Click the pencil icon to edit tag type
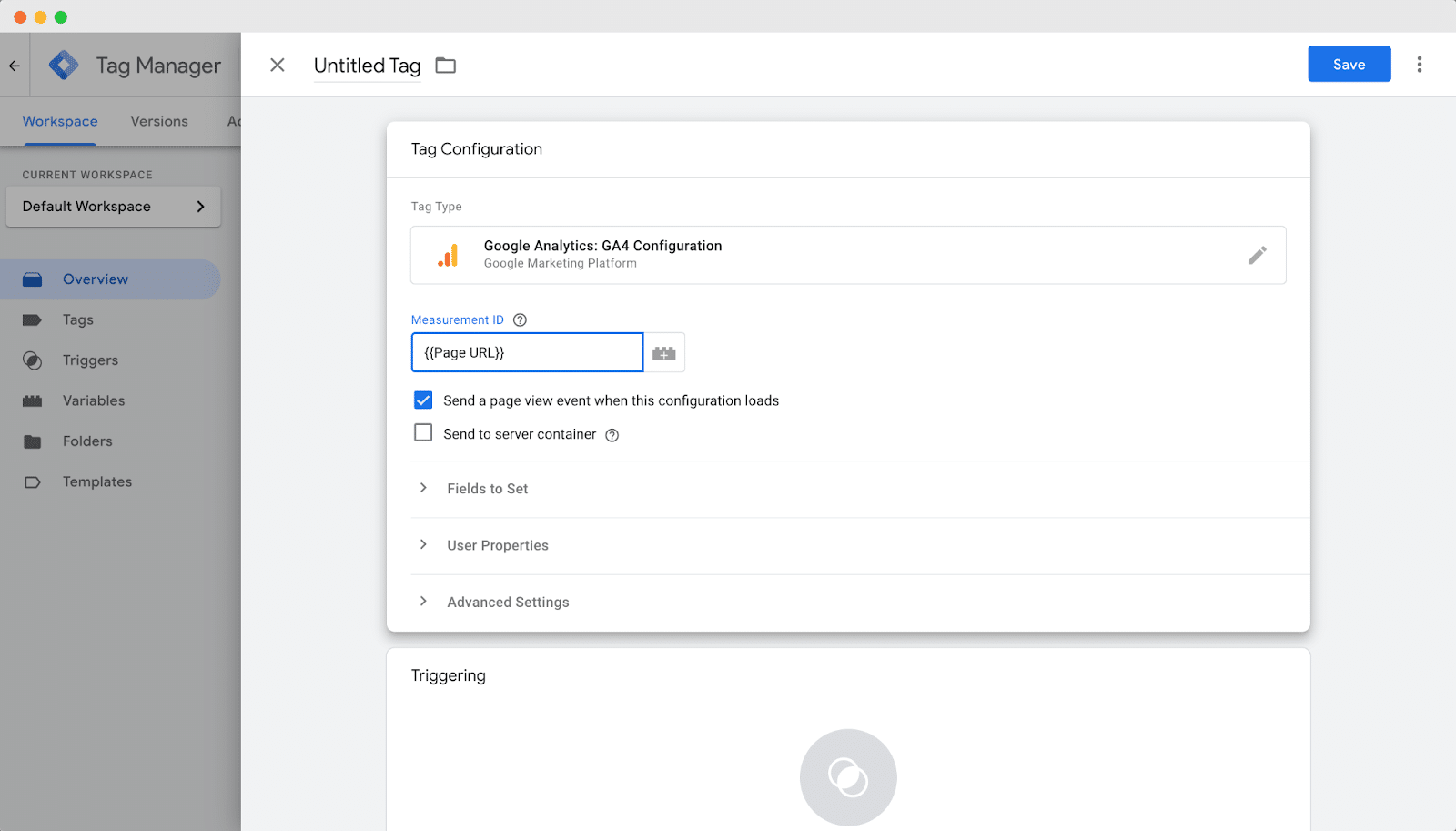 click(x=1257, y=255)
